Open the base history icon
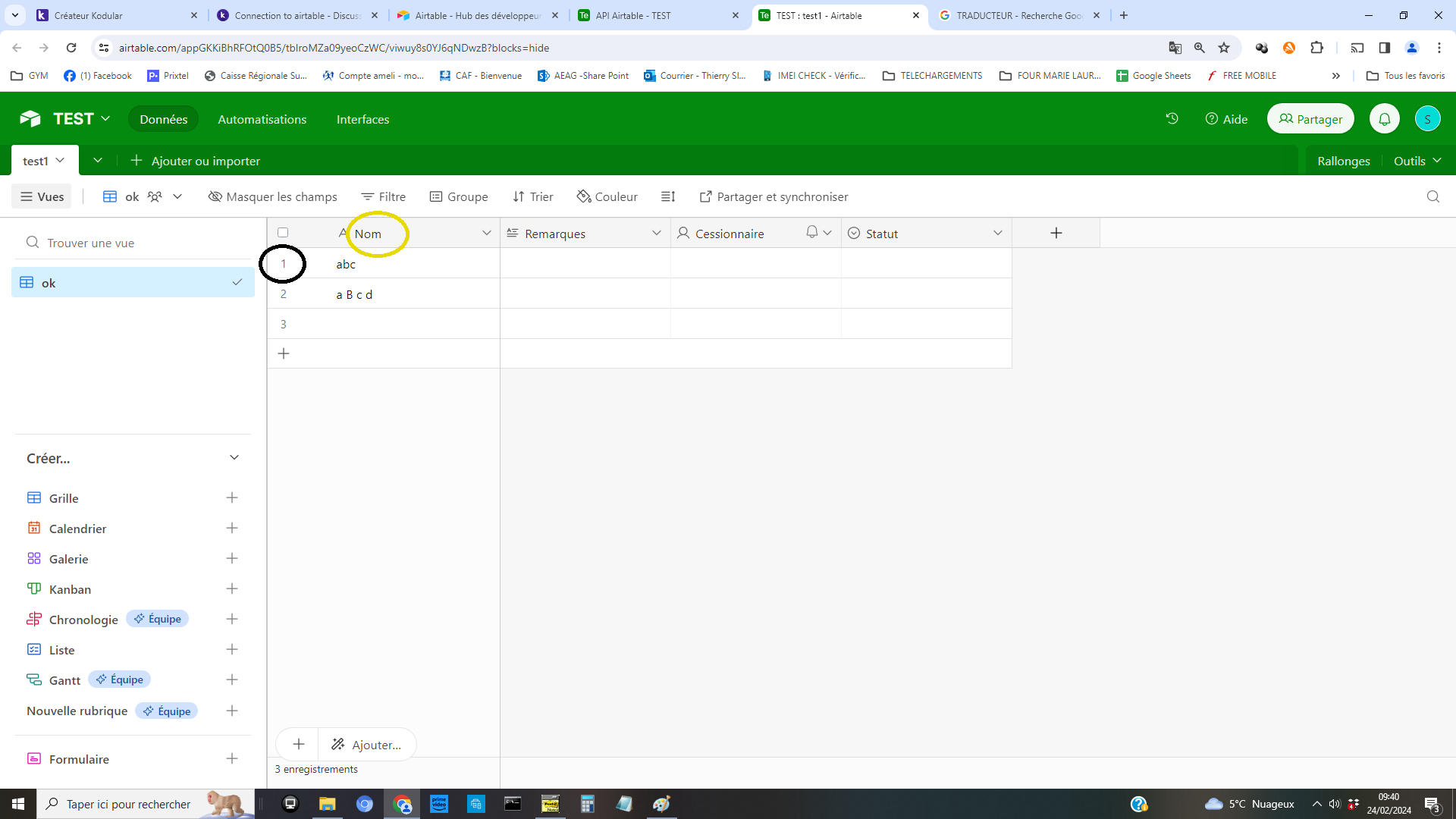 (x=1172, y=119)
